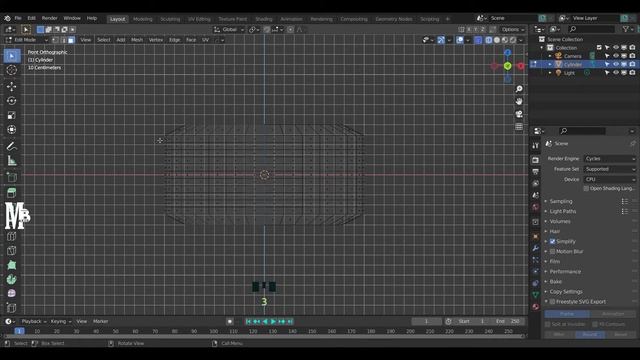Screen dimensions: 640x360
Task: Click the pan view hand icon
Action: (519, 101)
